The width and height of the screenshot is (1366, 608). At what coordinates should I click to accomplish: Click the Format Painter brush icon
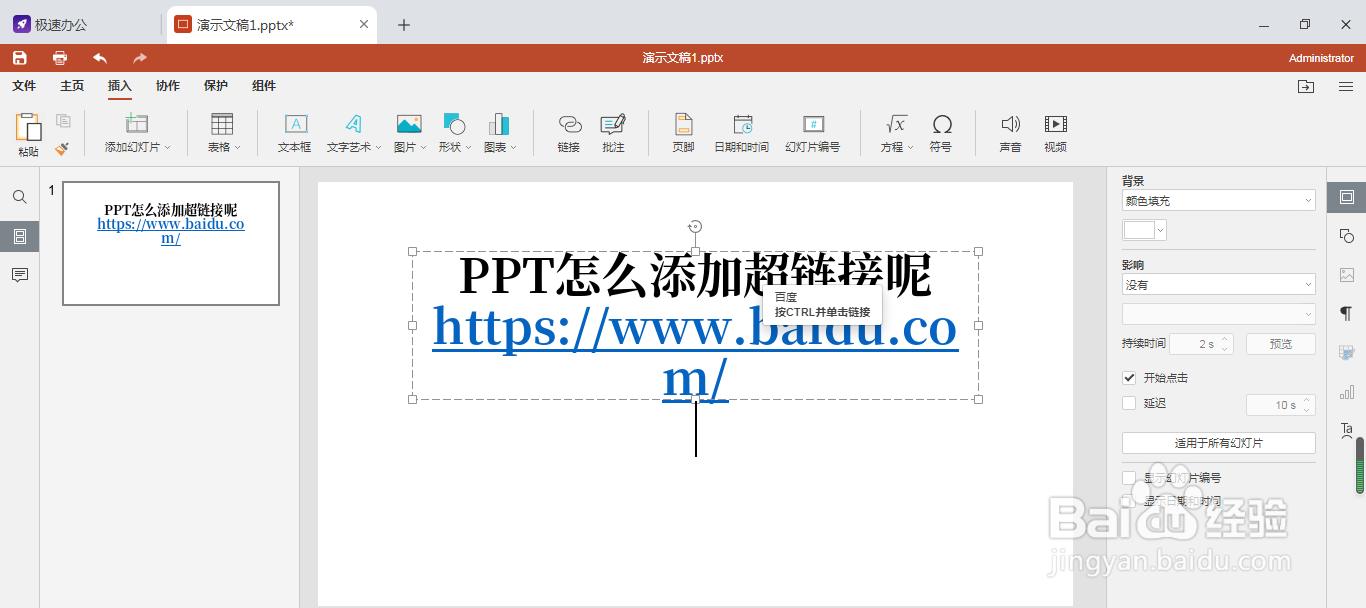click(62, 148)
